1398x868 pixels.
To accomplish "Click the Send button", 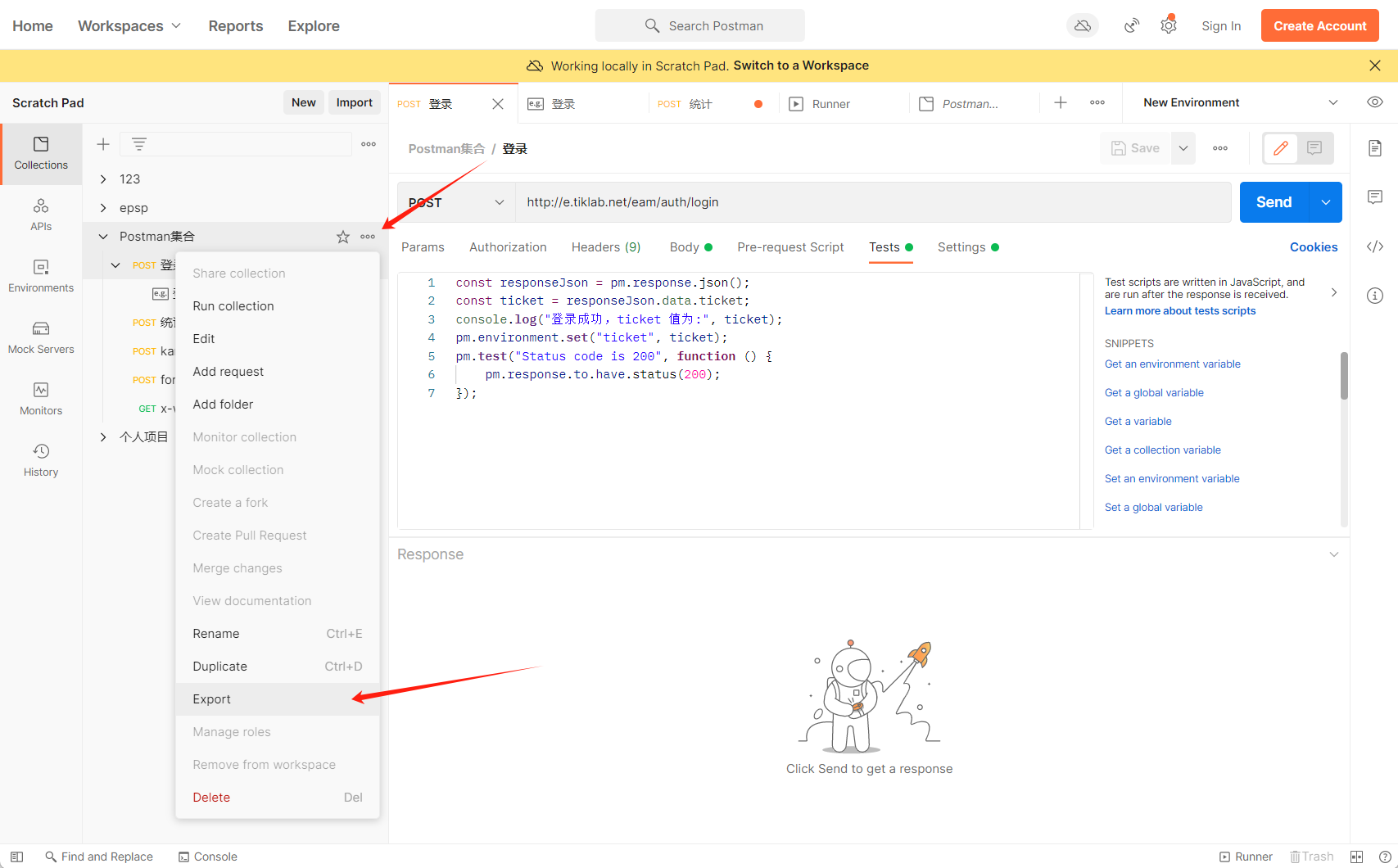I will pos(1274,202).
